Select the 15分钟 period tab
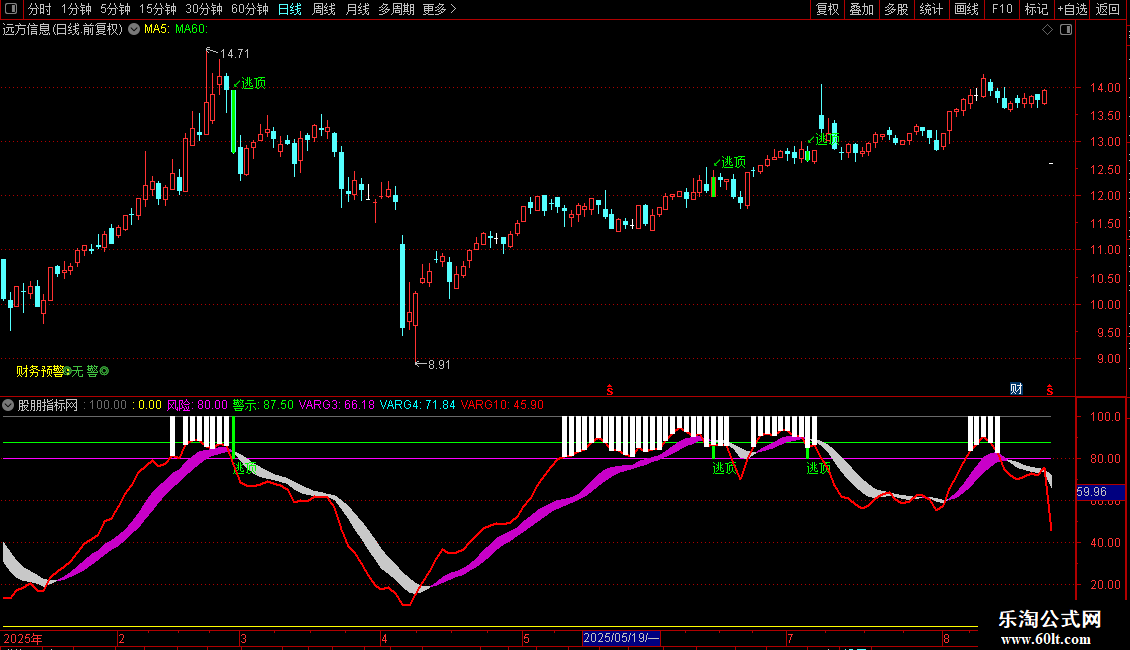 coord(158,9)
